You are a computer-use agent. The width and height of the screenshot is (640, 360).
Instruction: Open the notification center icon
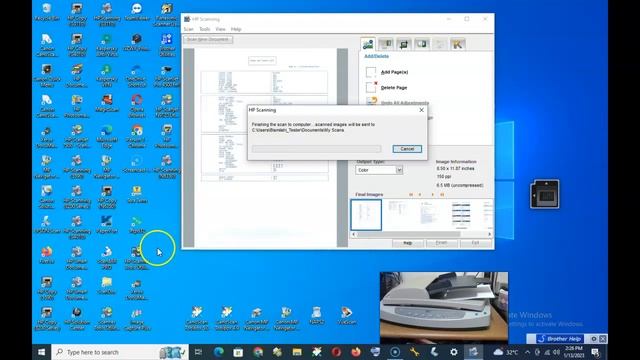point(596,352)
